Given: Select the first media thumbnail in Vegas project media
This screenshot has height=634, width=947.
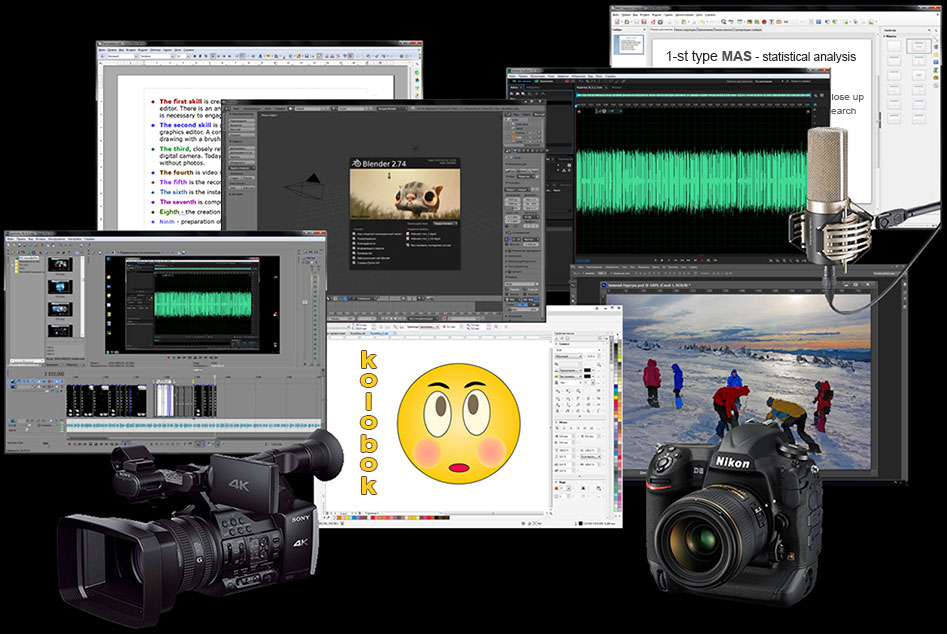Looking at the screenshot, I should pos(60,264).
